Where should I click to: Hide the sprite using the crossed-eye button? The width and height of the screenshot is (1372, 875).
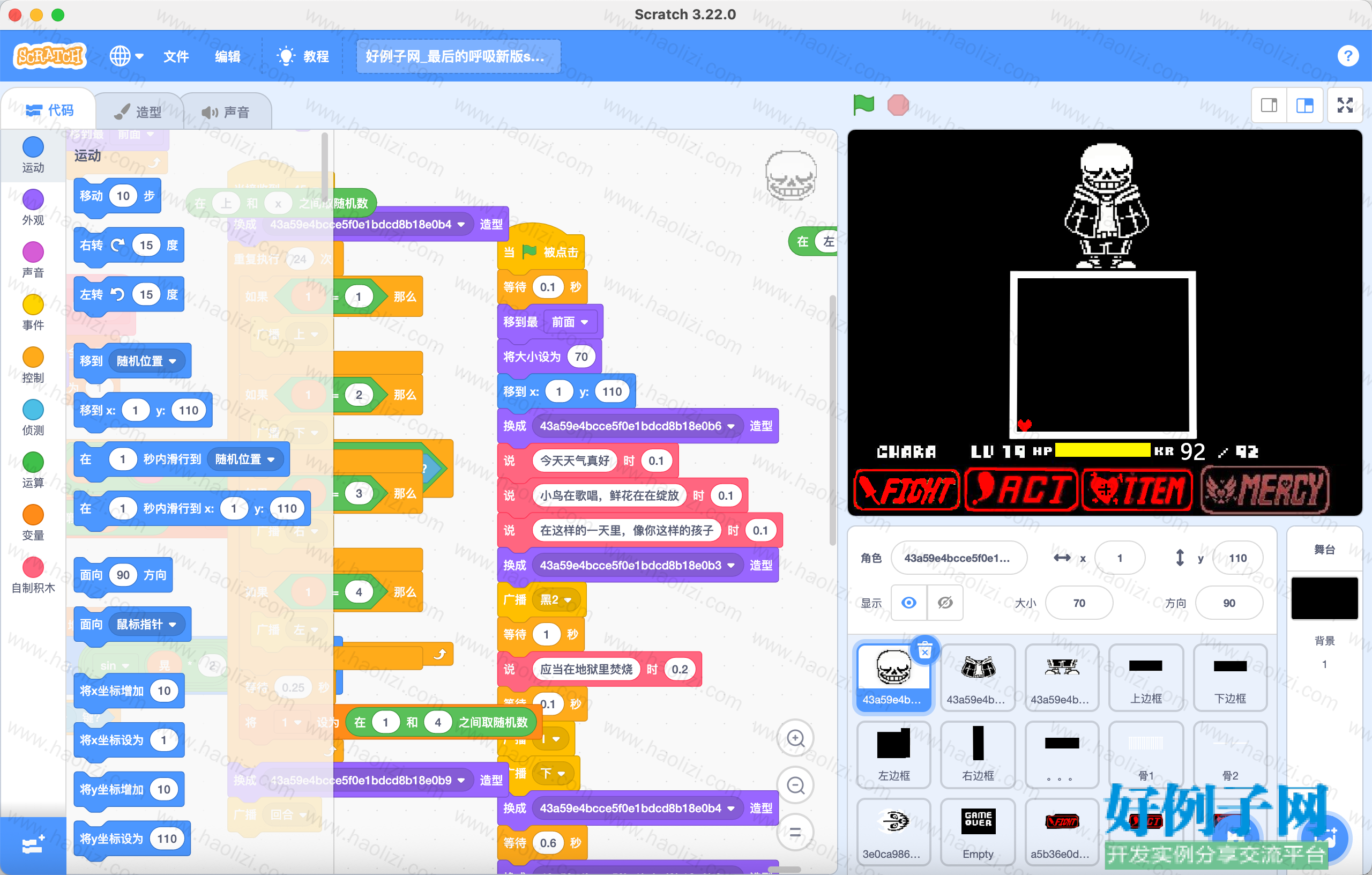point(945,603)
